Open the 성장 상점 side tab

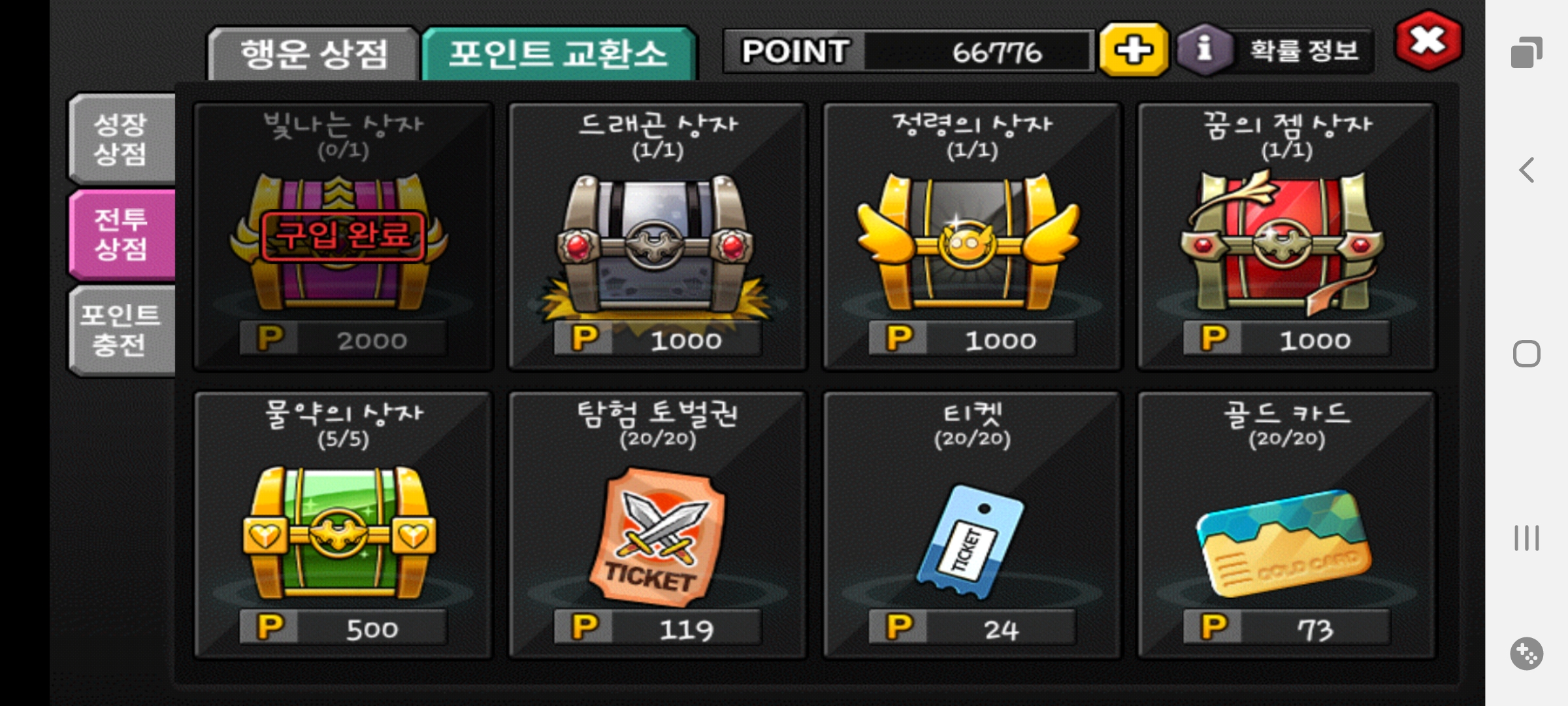122,139
